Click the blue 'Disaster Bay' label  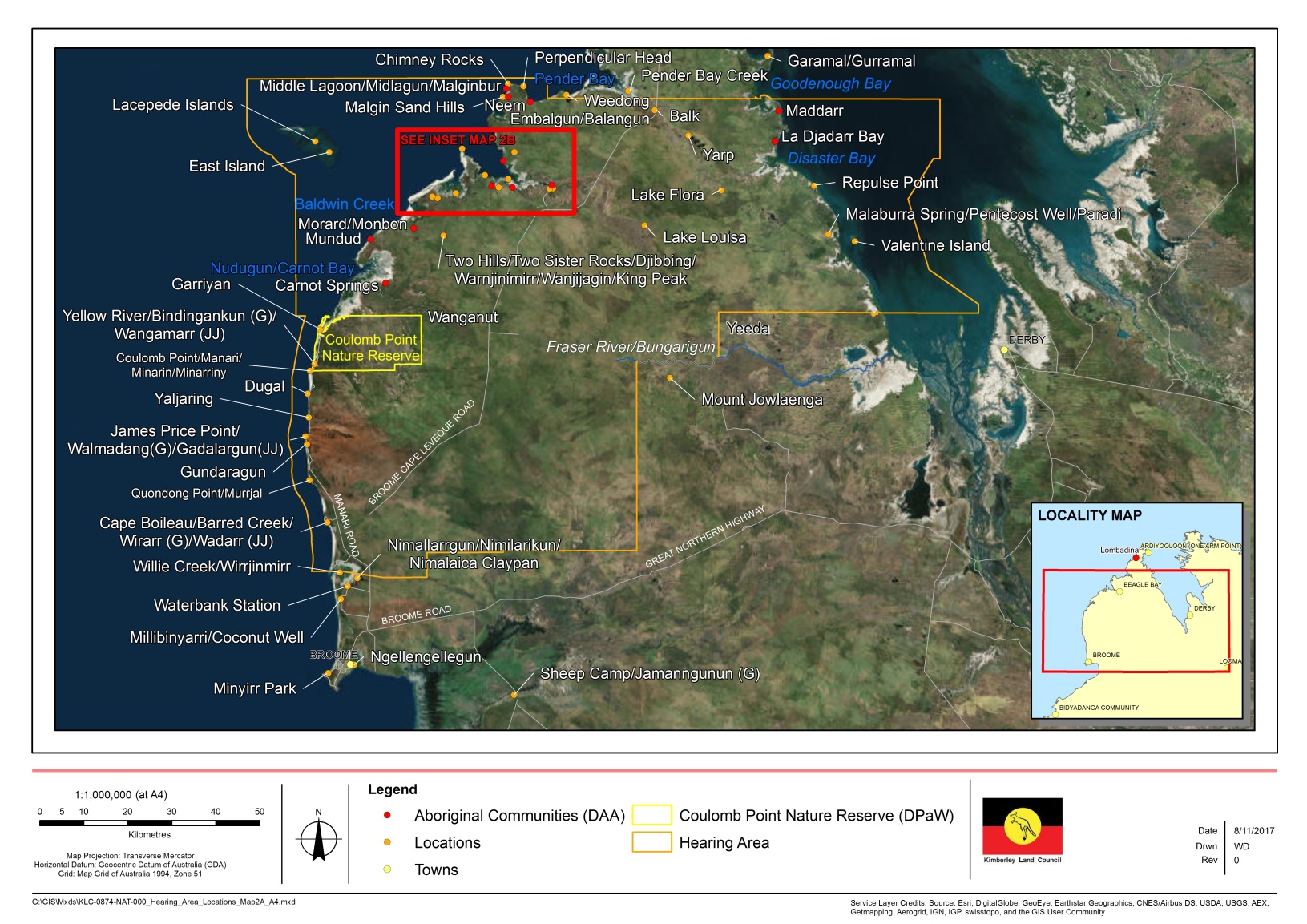pos(831,159)
